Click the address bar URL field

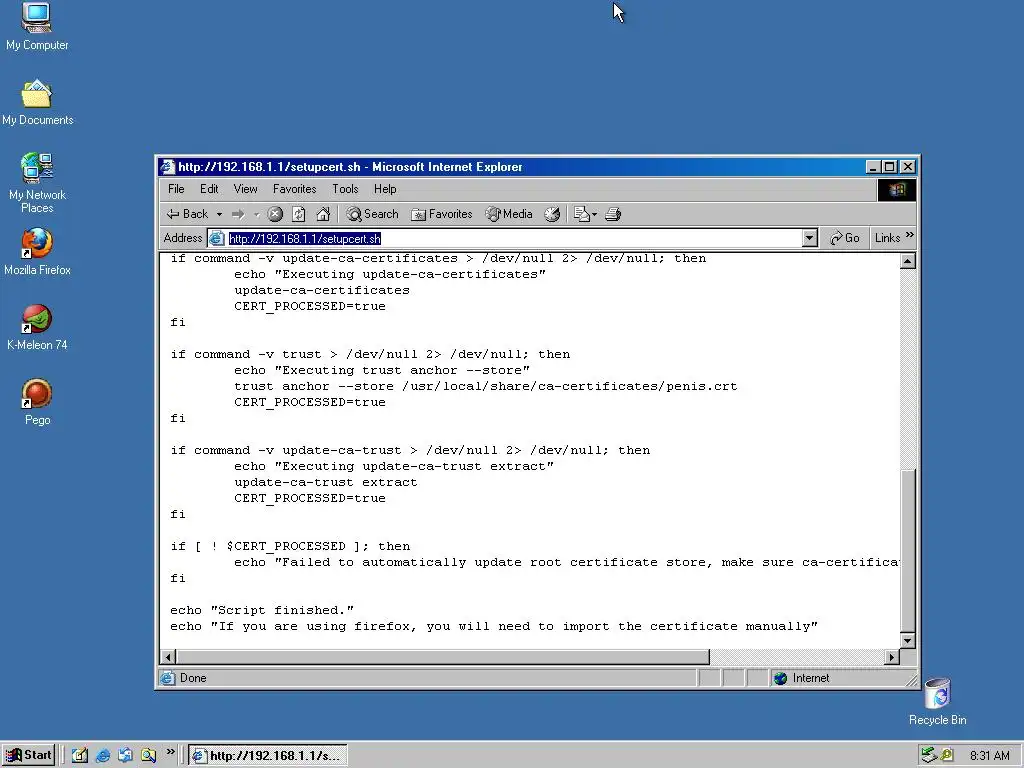514,238
